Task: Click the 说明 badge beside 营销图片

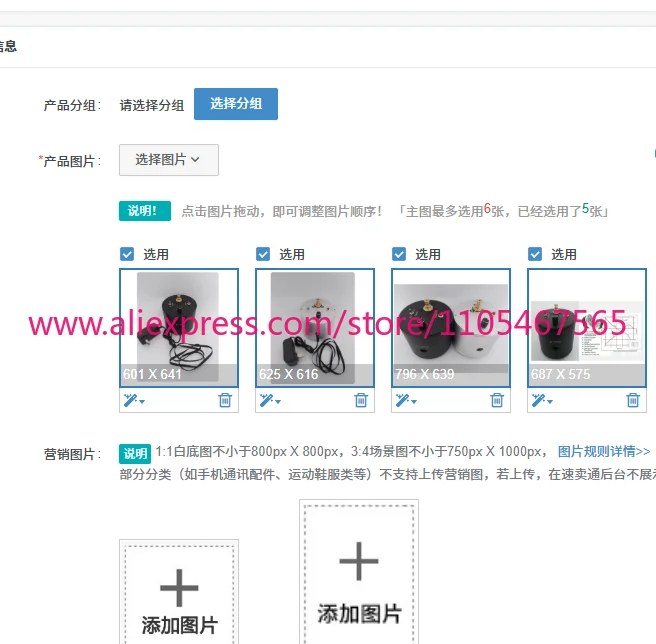Action: pyautogui.click(x=135, y=454)
